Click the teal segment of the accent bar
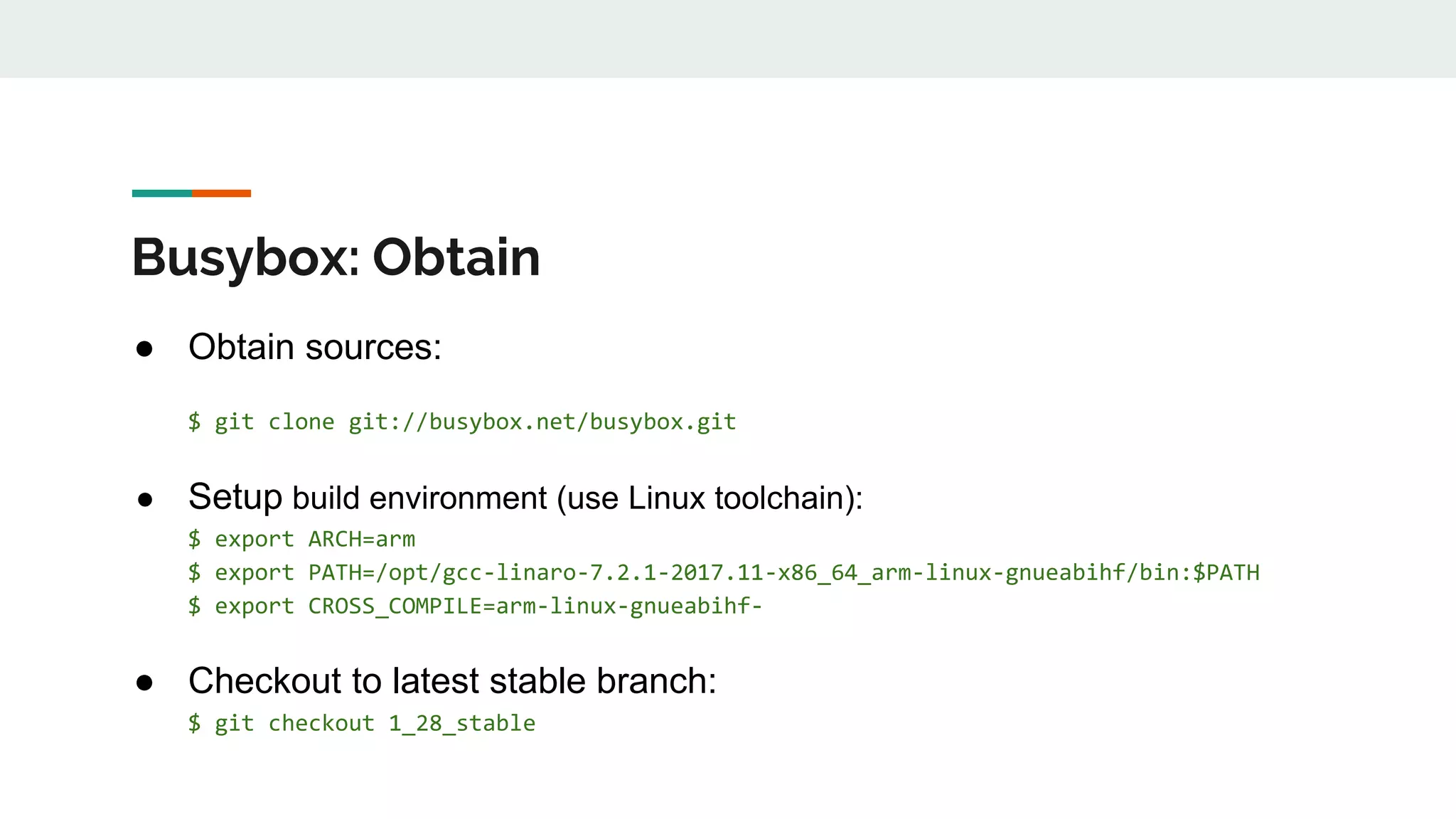The image size is (1456, 819). point(161,193)
